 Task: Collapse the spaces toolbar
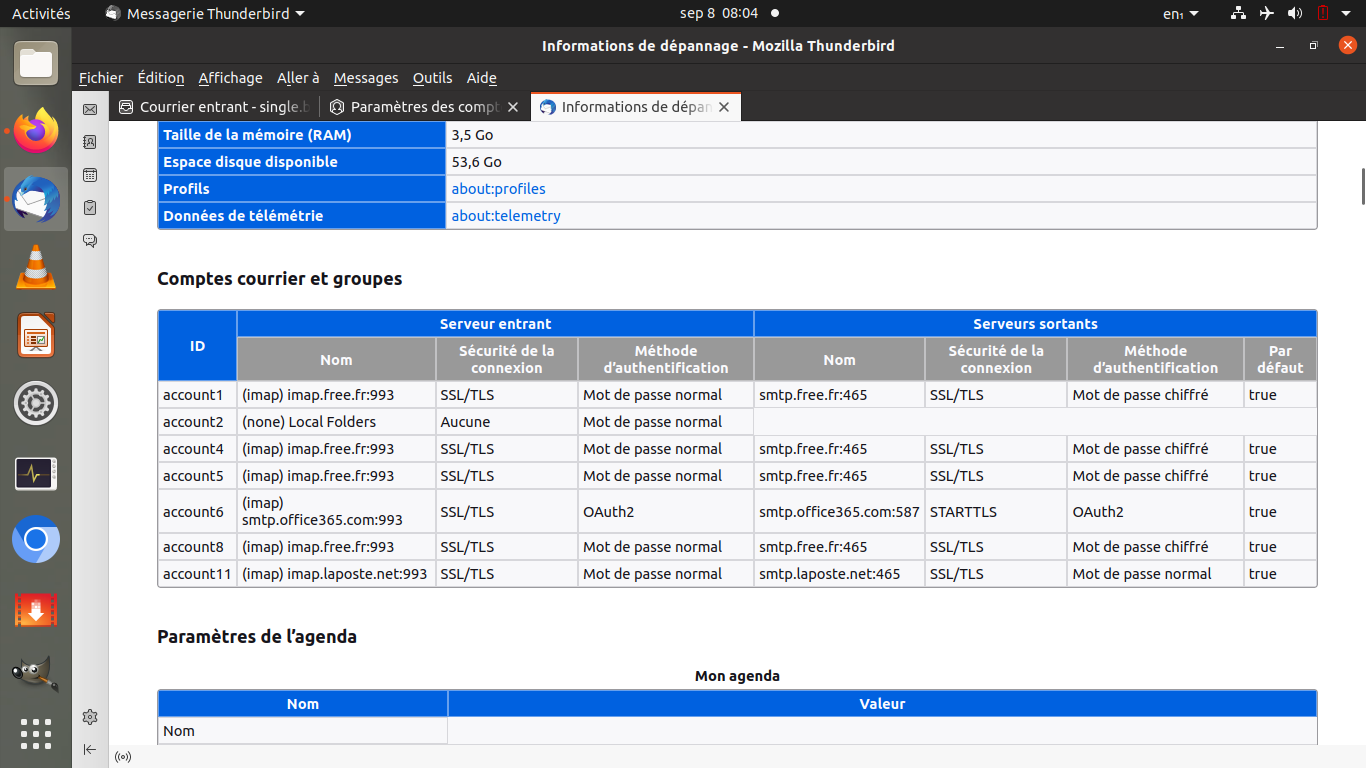tap(90, 749)
